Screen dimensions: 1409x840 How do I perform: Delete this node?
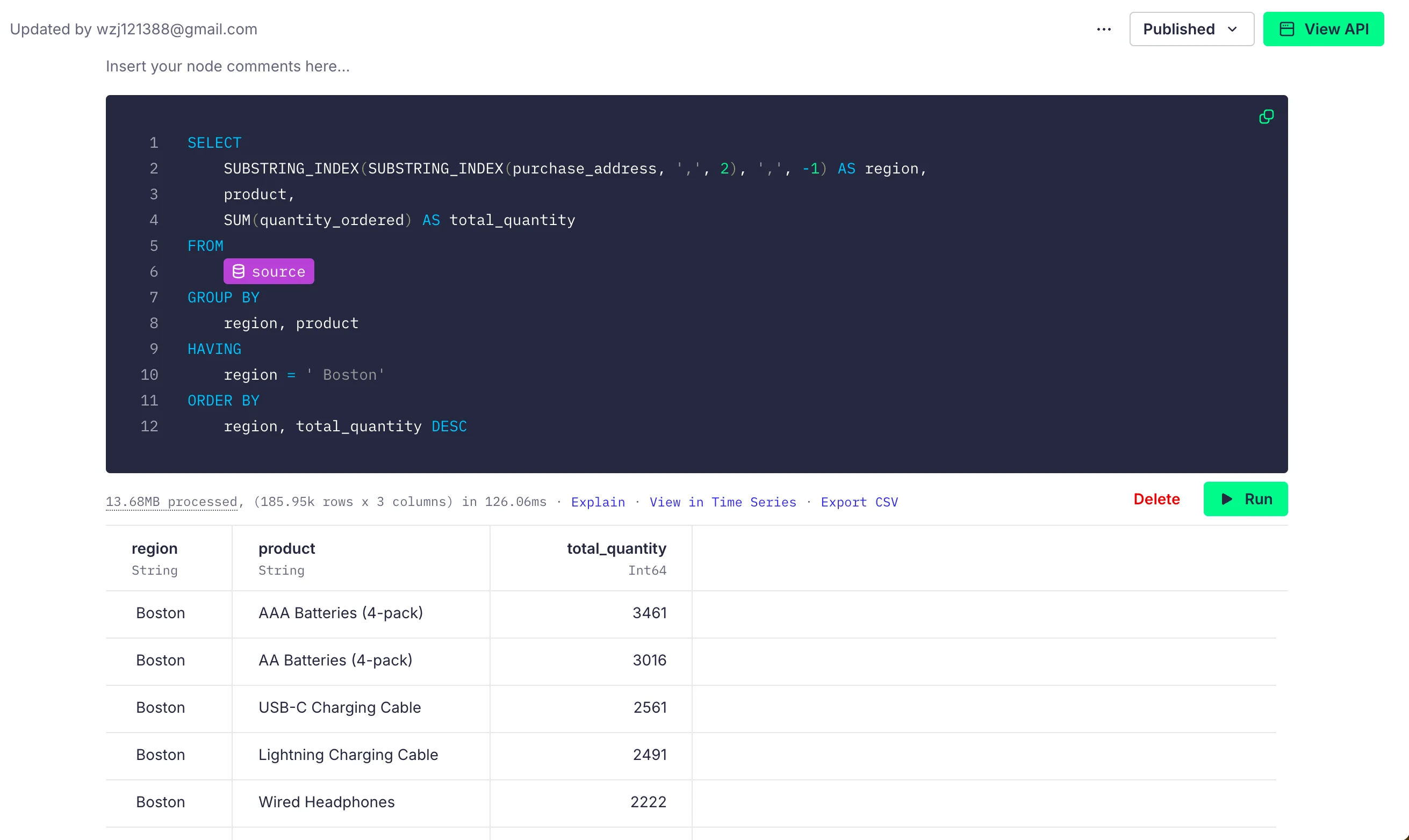[1156, 499]
